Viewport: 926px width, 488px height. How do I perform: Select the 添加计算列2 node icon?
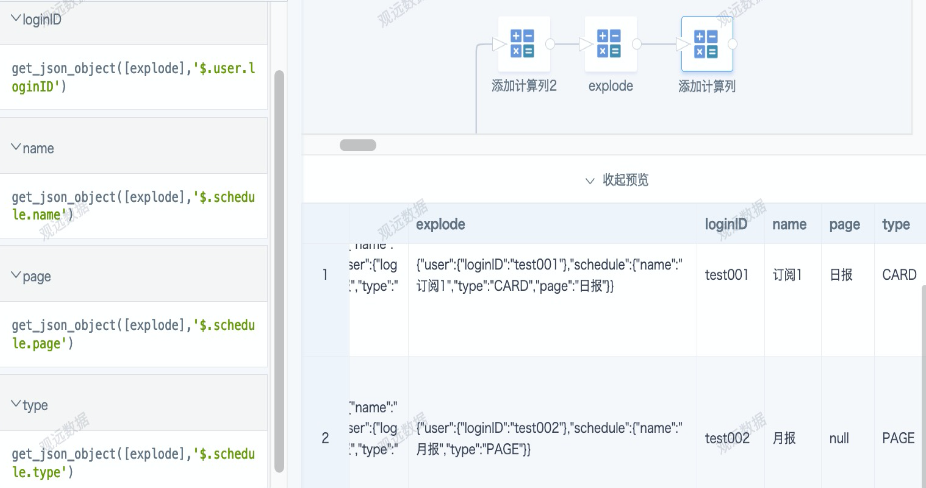[523, 44]
